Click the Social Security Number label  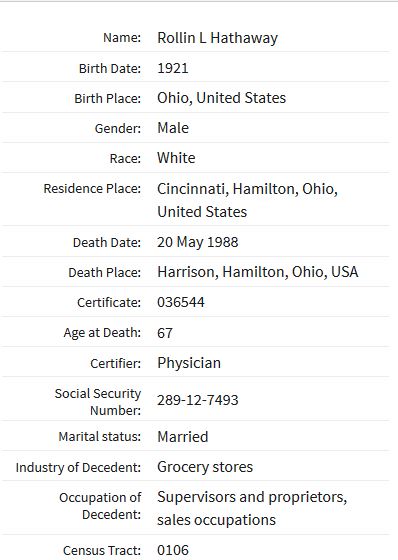coord(98,402)
